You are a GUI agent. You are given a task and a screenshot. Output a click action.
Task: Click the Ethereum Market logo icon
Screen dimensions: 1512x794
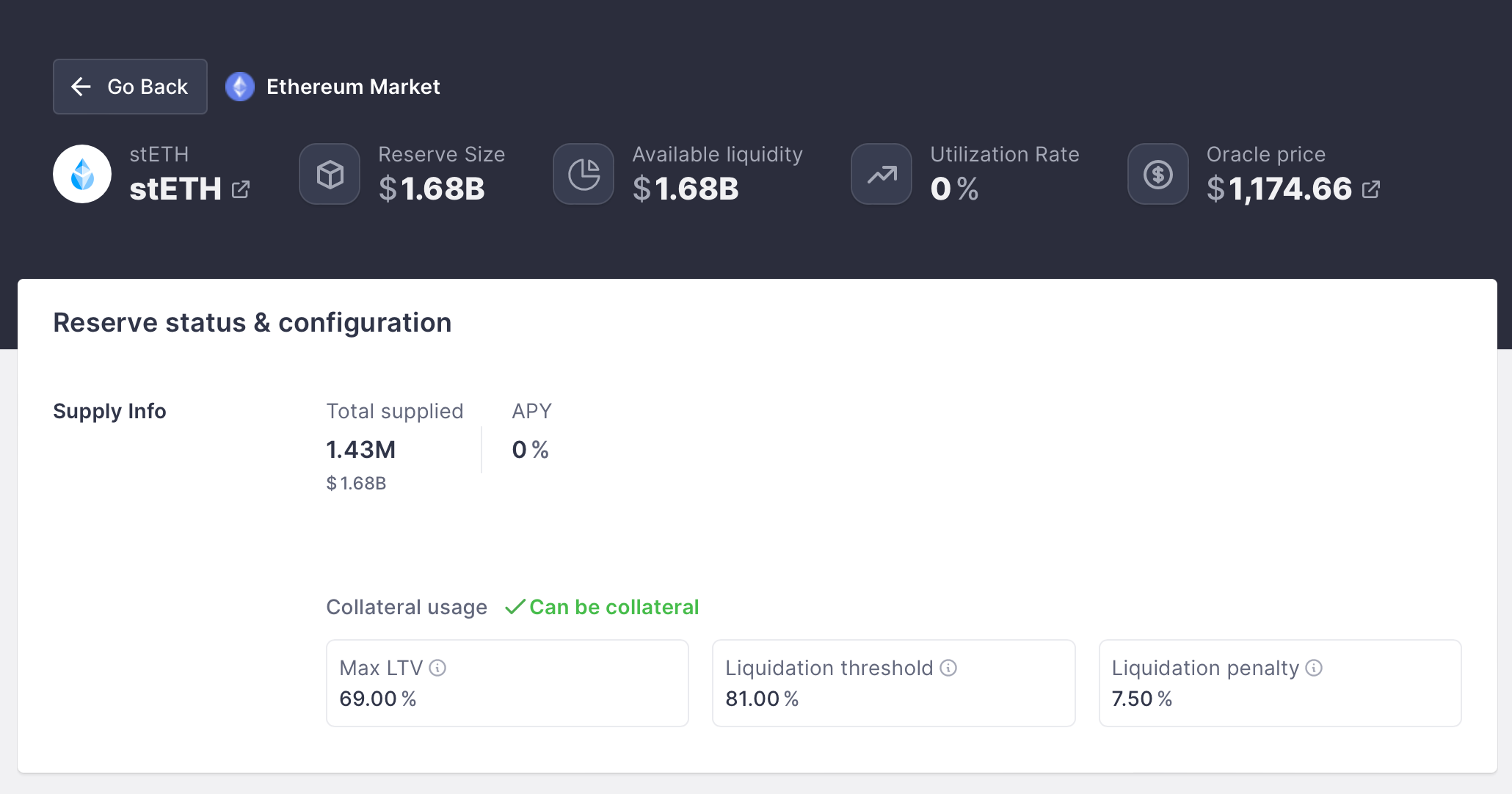pyautogui.click(x=240, y=87)
